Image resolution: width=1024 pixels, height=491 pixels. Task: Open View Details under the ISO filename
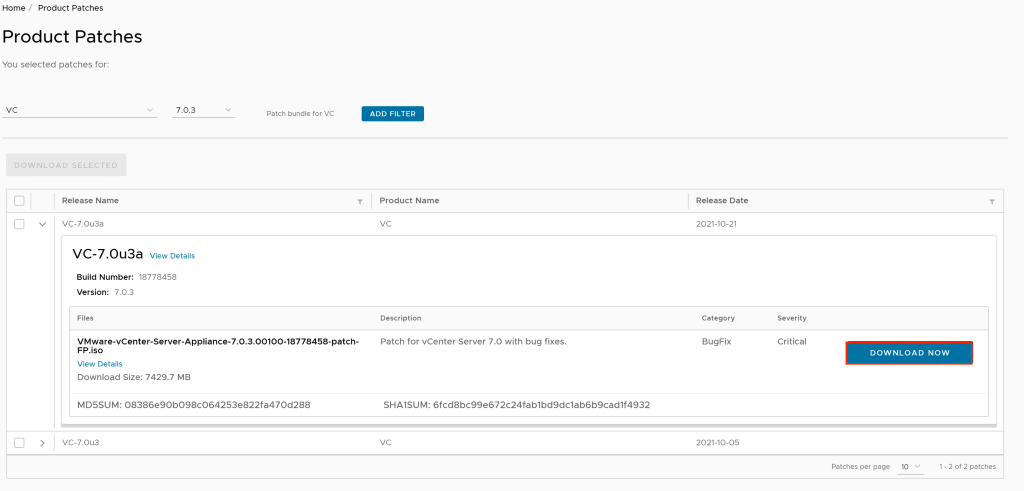99,364
